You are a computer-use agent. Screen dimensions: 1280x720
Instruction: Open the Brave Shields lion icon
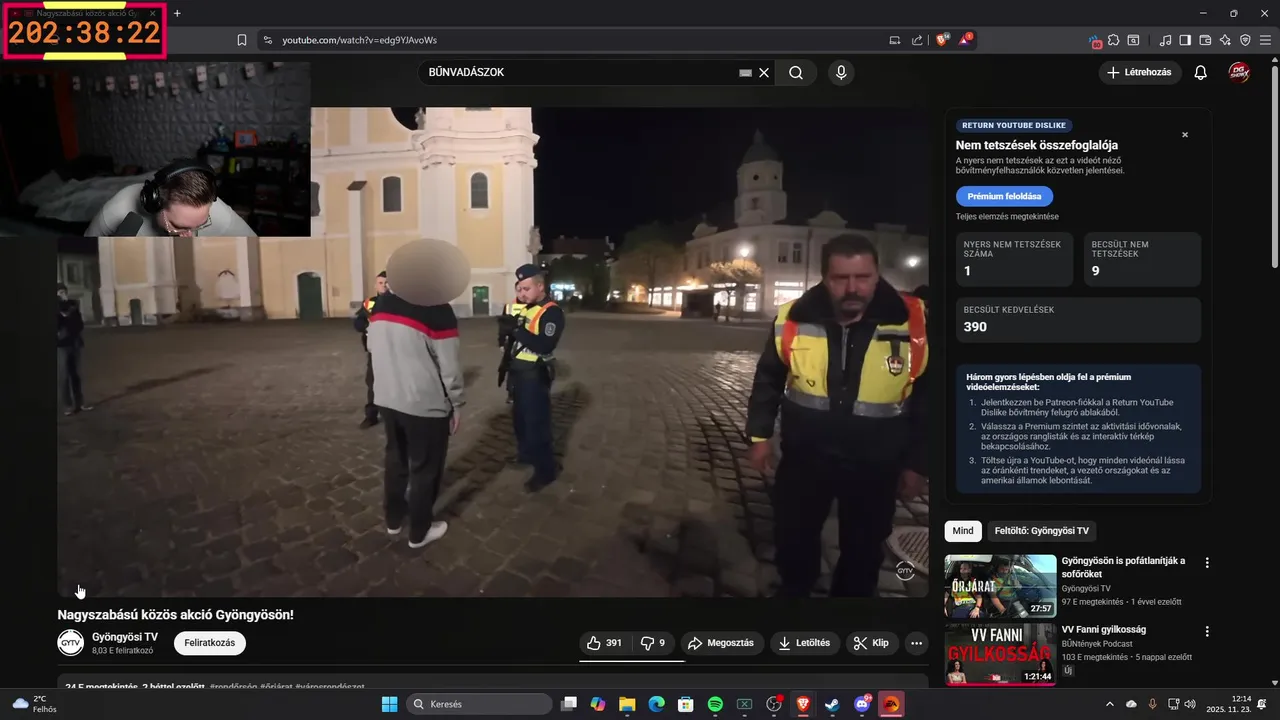coord(942,40)
